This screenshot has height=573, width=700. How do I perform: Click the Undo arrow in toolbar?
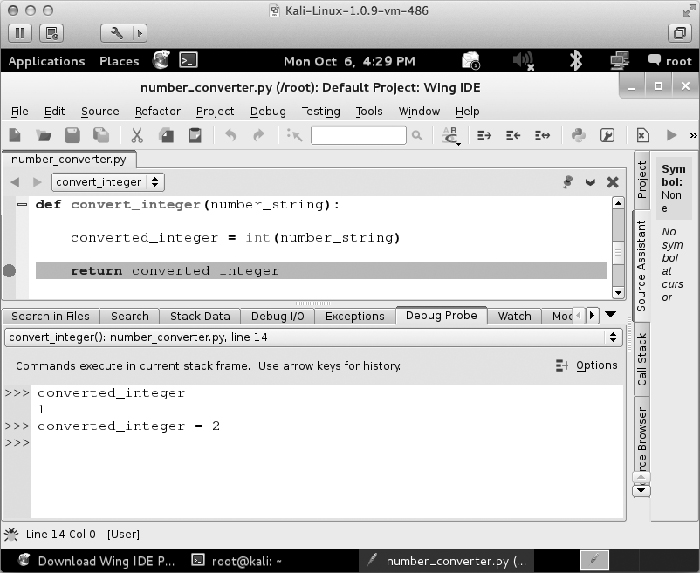[x=230, y=135]
